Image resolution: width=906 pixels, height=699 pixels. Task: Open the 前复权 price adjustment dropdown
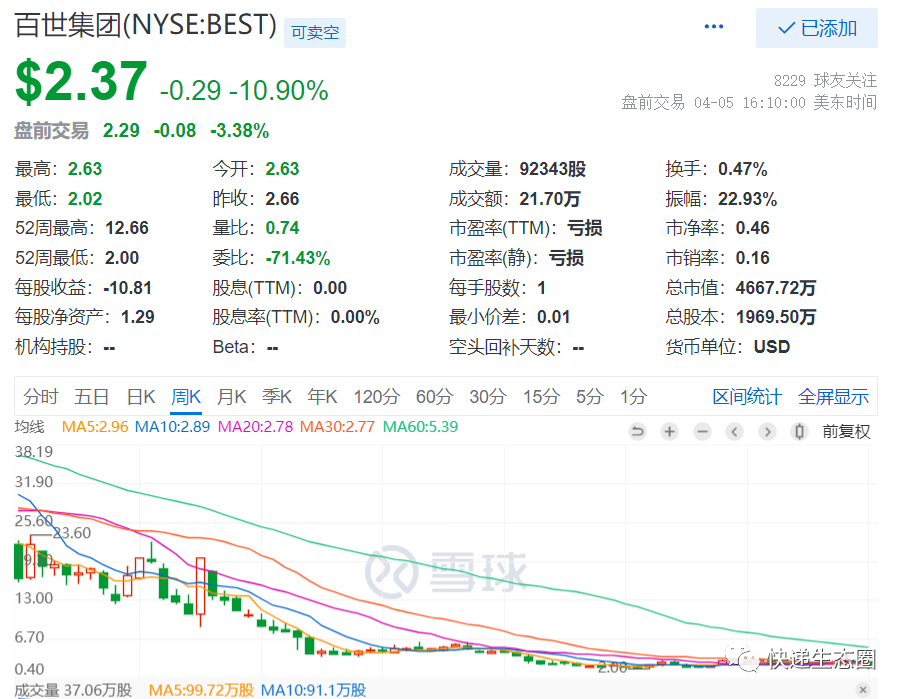(x=846, y=432)
